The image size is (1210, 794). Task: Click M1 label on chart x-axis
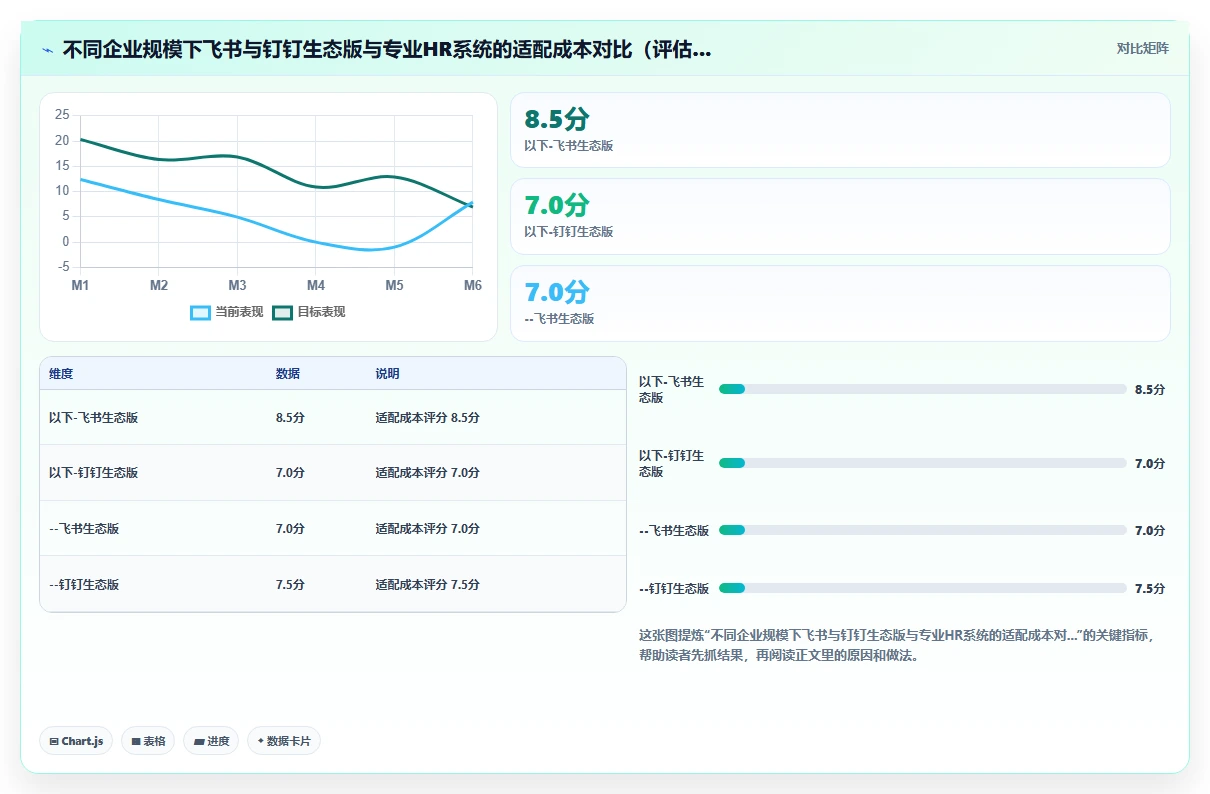tap(80, 285)
